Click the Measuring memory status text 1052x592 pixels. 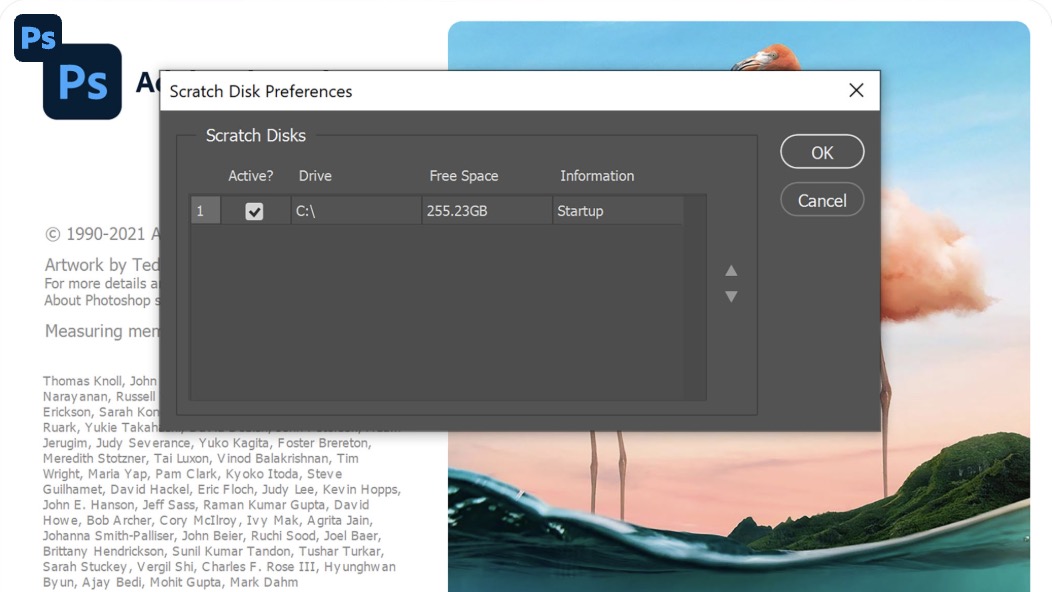(x=102, y=331)
